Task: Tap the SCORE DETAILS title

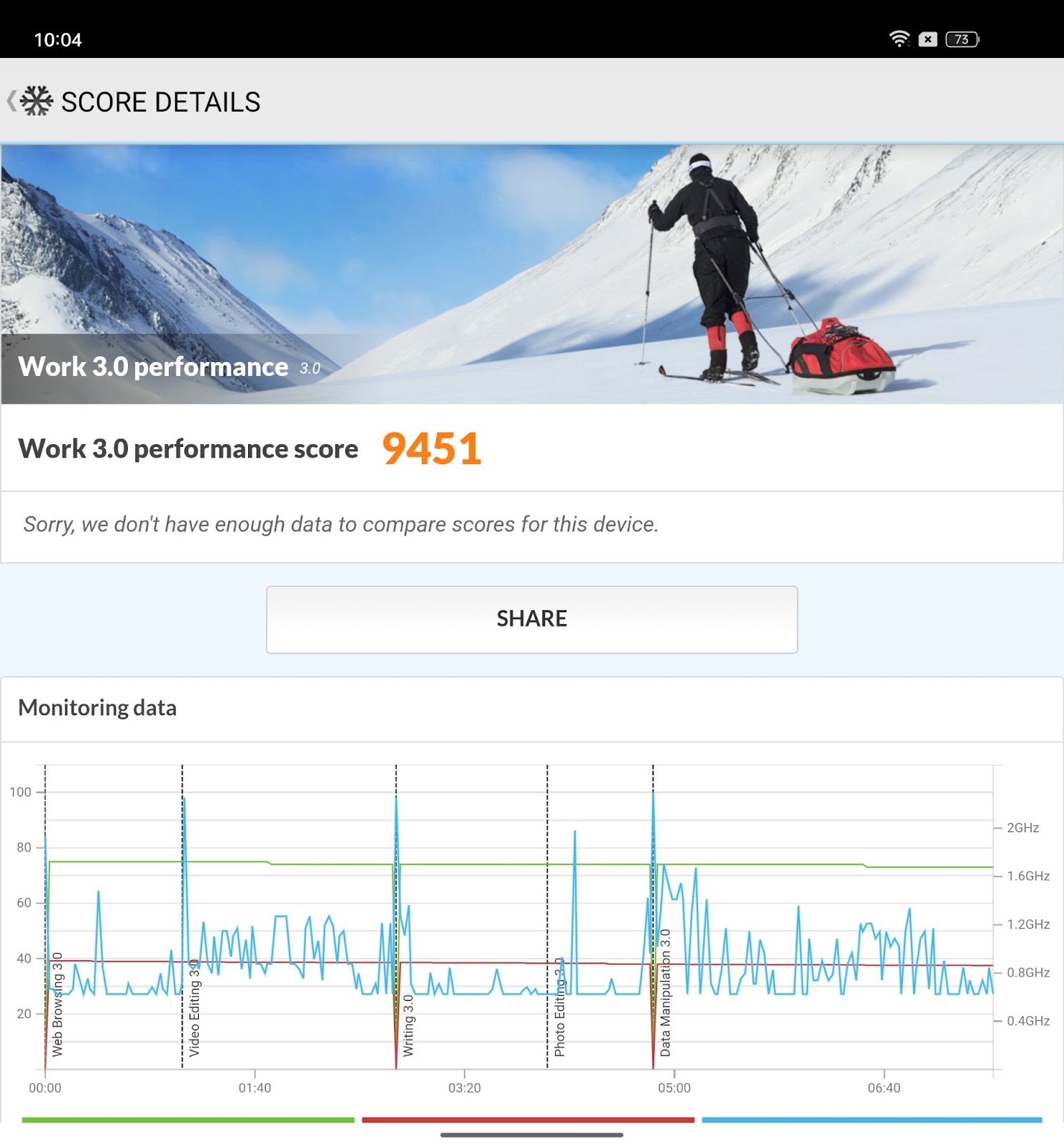Action: pos(161,102)
